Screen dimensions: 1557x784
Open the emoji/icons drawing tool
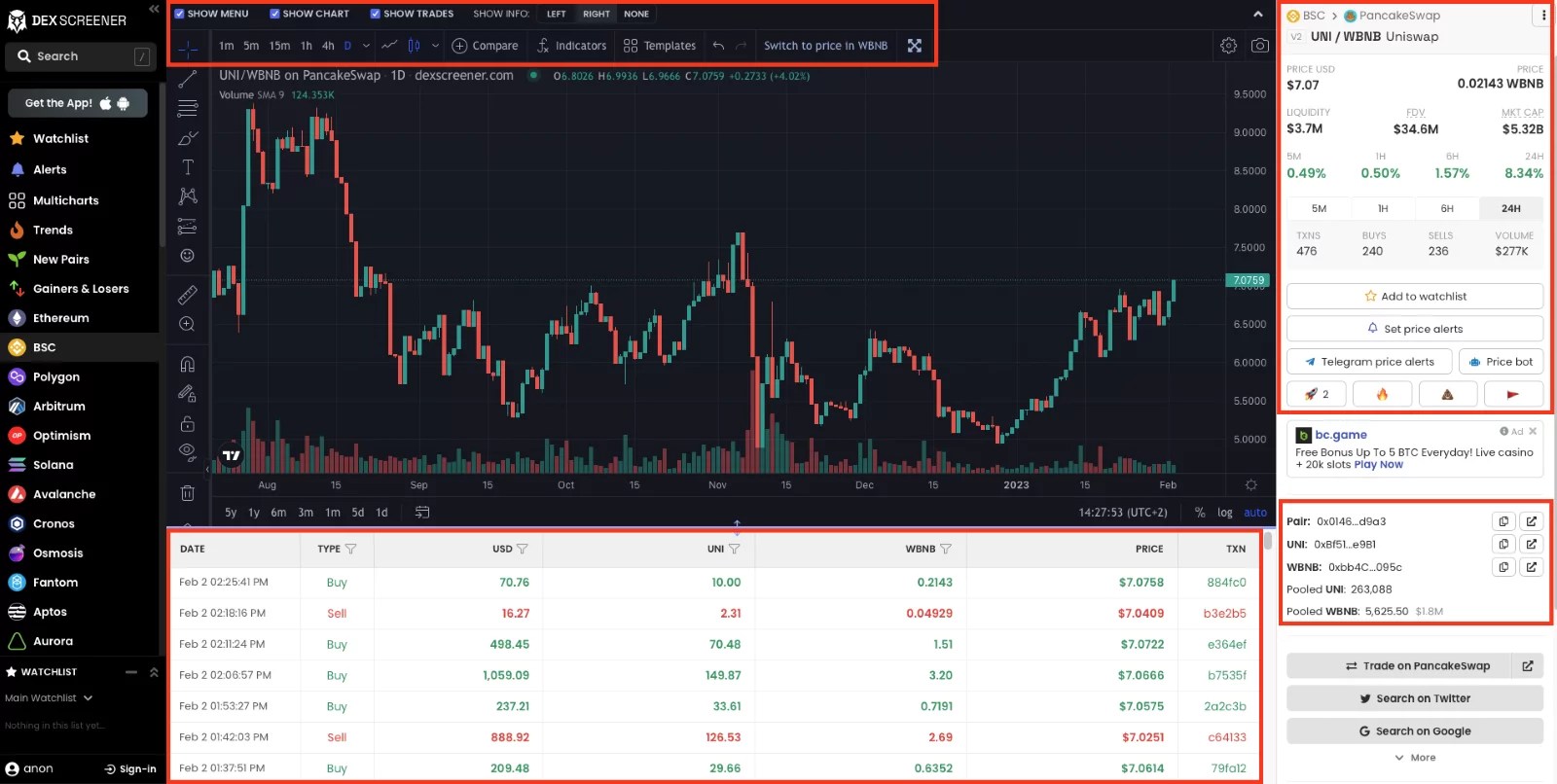[x=188, y=256]
